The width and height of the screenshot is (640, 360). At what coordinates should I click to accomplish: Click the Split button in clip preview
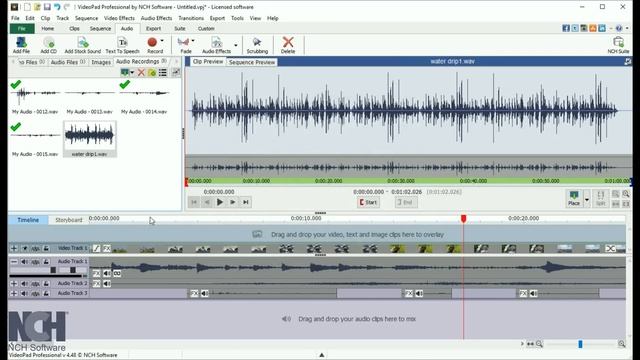coord(601,198)
